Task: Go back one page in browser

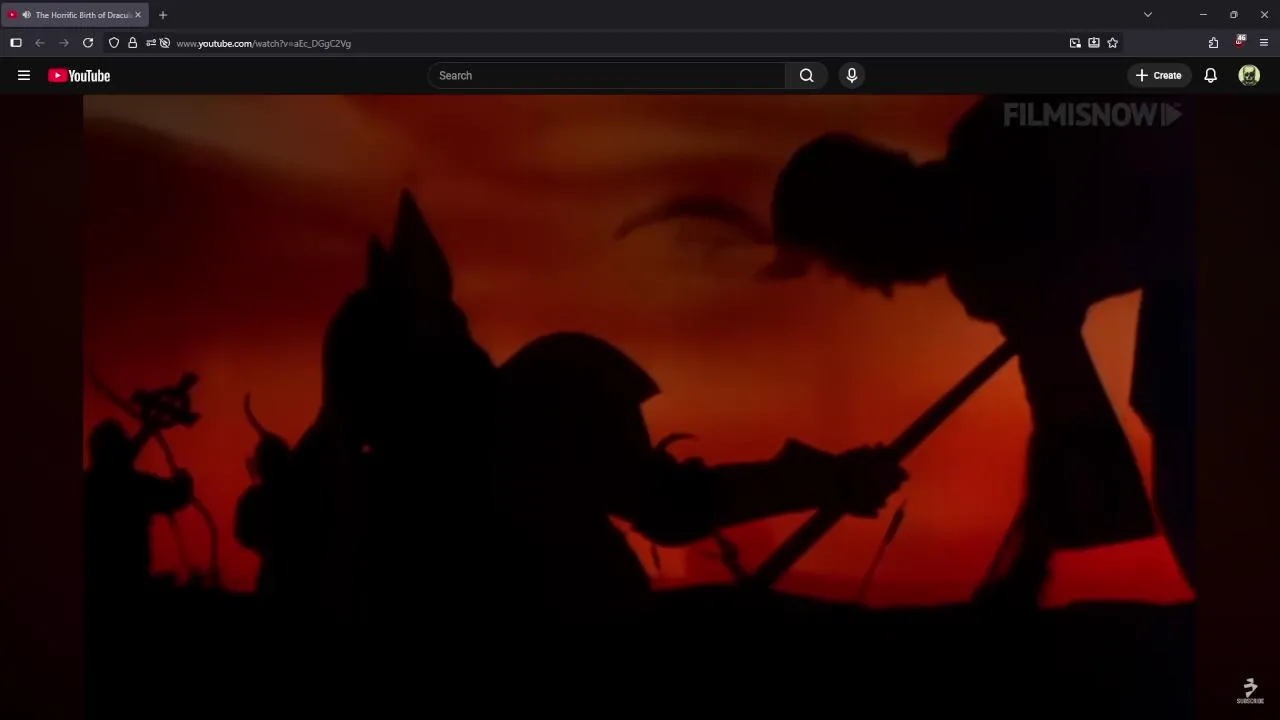Action: tap(40, 43)
